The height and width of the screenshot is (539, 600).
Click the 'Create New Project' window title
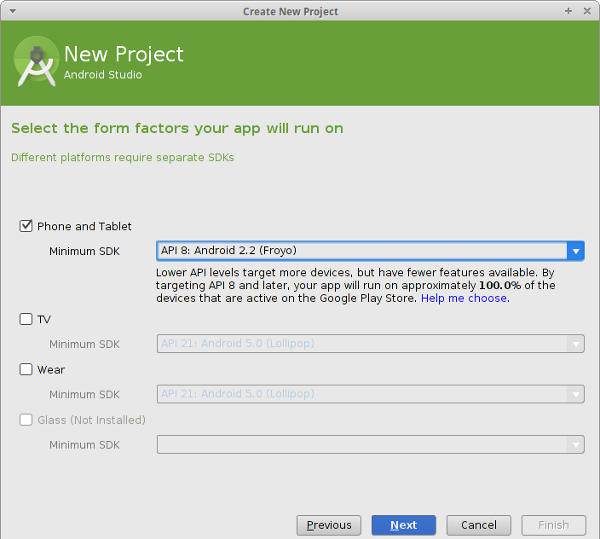click(291, 11)
